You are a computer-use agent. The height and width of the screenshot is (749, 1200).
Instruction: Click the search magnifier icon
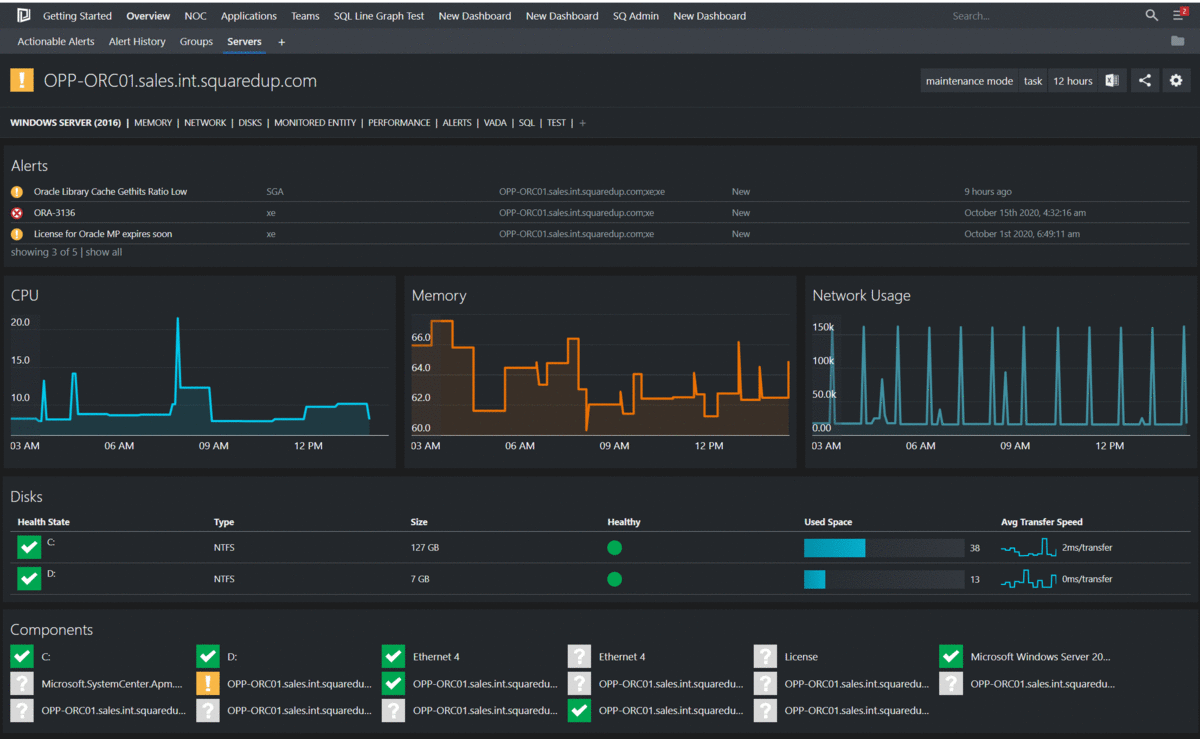1152,16
